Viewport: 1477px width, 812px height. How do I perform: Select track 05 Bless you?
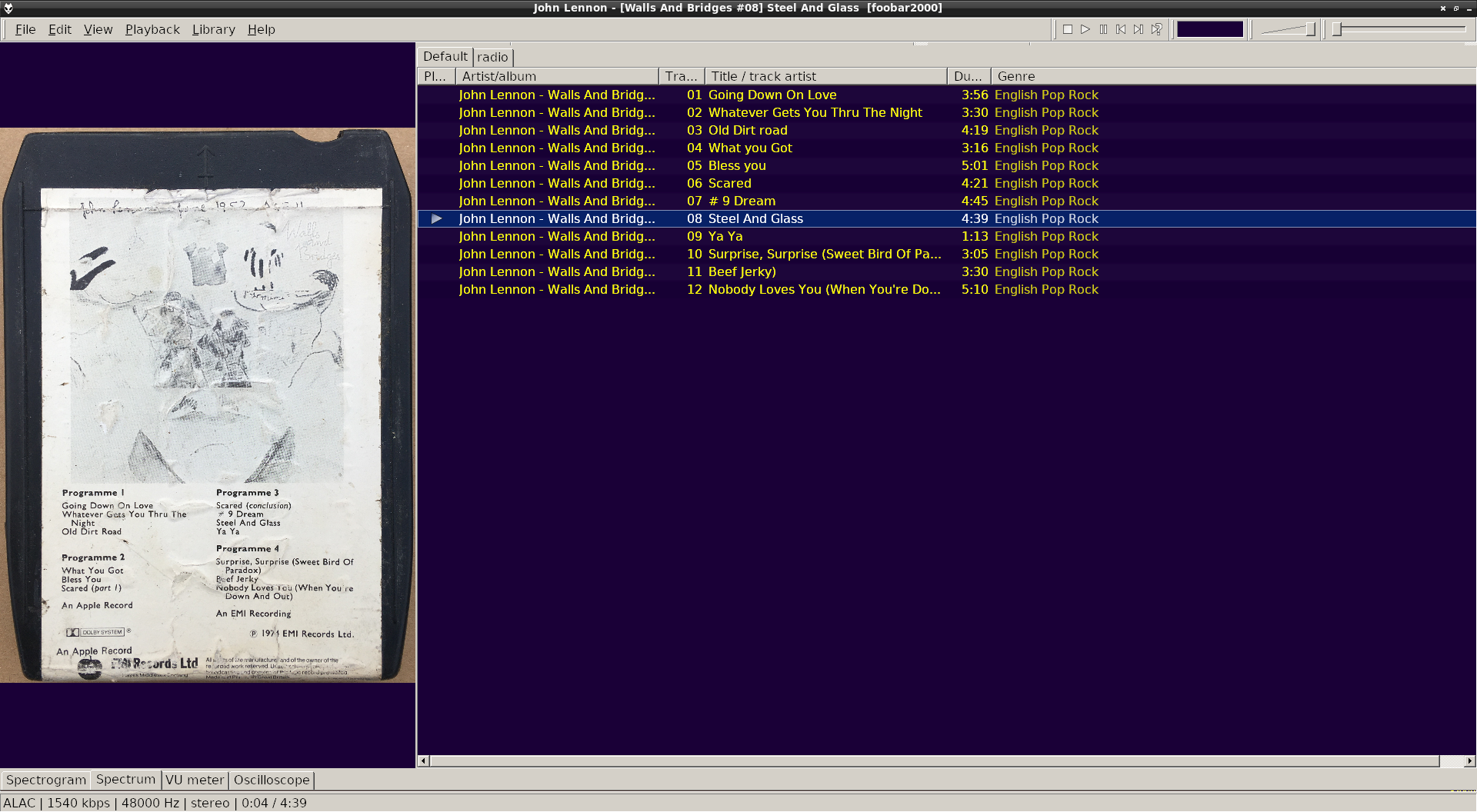pyautogui.click(x=946, y=165)
